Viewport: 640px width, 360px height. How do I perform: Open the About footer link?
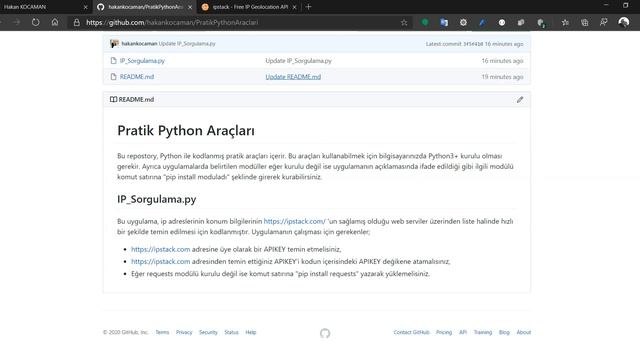pos(524,332)
